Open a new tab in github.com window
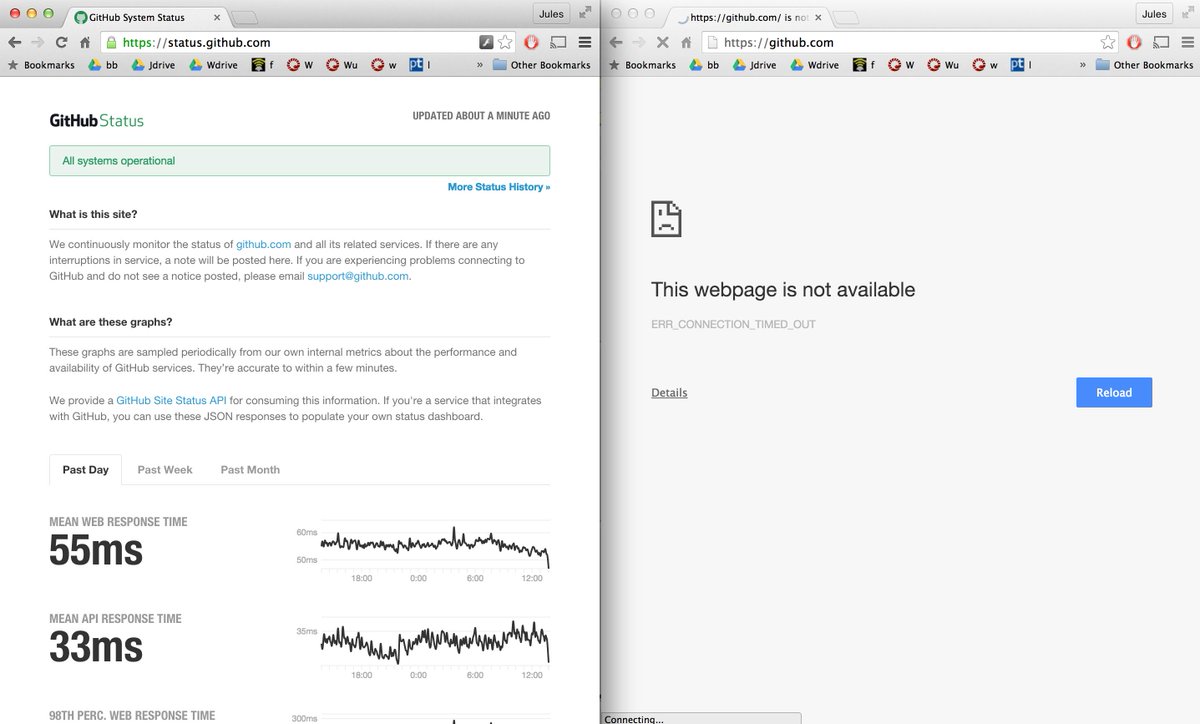Screen dimensions: 1200x724 (846, 18)
